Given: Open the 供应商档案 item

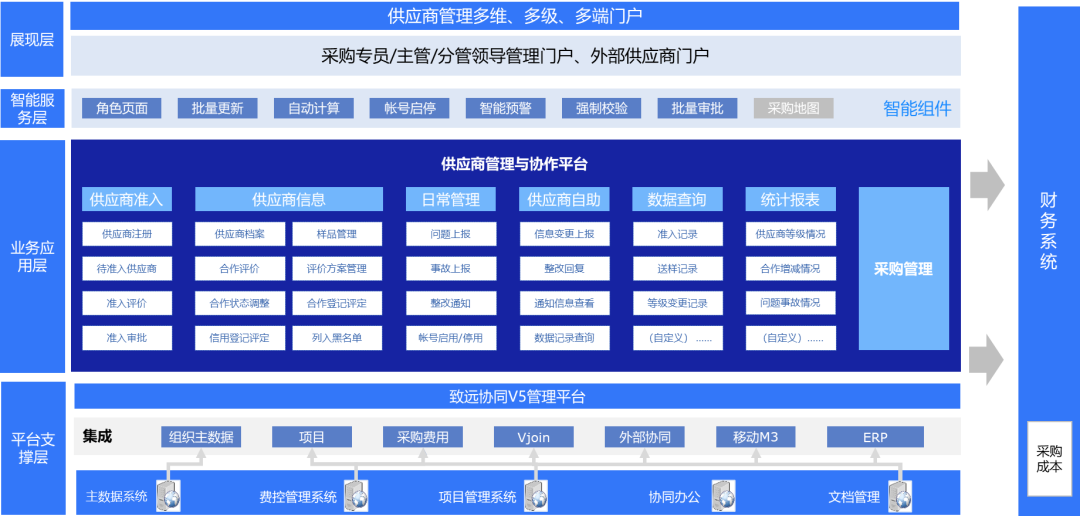Looking at the screenshot, I should click(240, 234).
